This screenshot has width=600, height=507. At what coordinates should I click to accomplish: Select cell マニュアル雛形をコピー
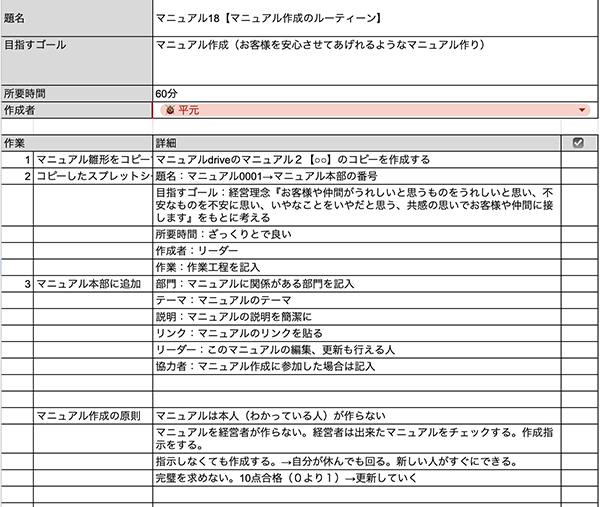[93, 160]
